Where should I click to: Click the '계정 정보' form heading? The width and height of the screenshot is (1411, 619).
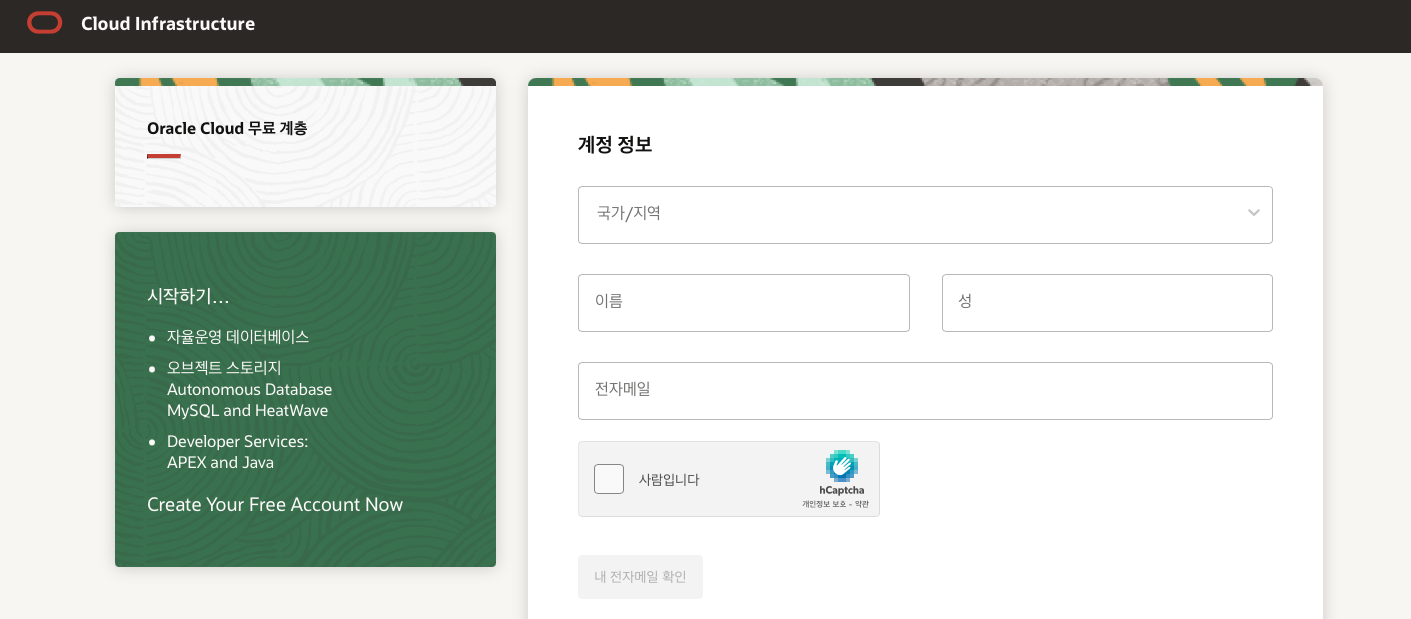(x=615, y=144)
